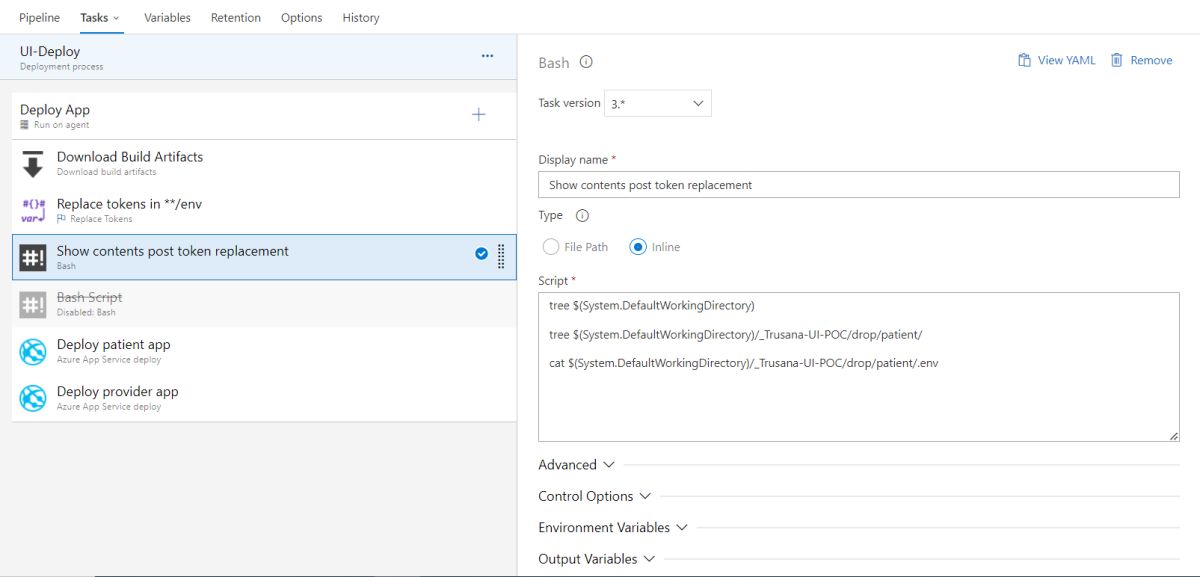Click the Download Build Artifacts arrow icon
Screen dimensions: 1200x577
(33, 163)
